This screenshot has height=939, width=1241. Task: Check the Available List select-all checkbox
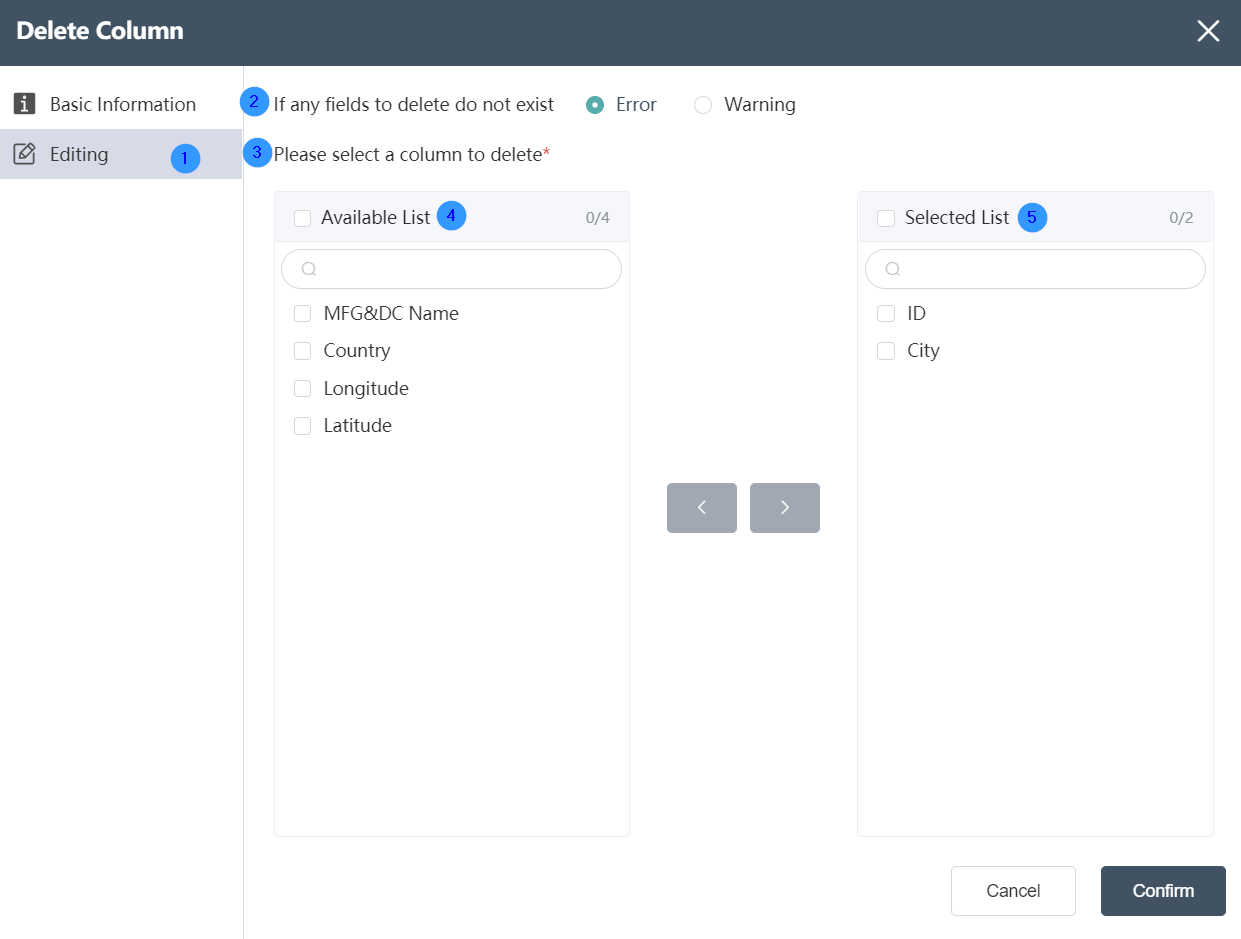pyautogui.click(x=303, y=218)
